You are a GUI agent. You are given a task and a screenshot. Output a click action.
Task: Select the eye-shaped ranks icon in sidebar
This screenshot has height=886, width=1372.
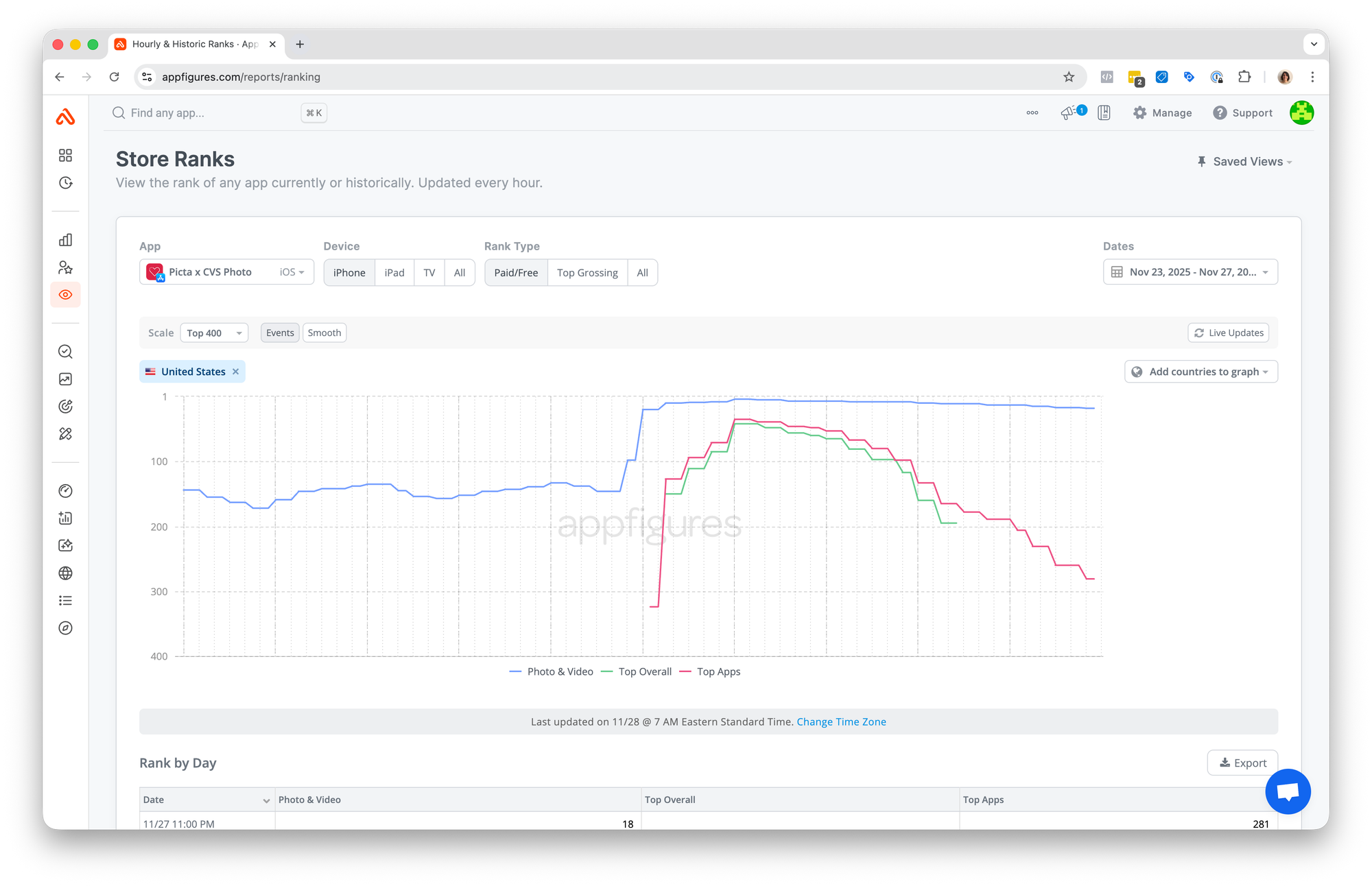coord(65,295)
